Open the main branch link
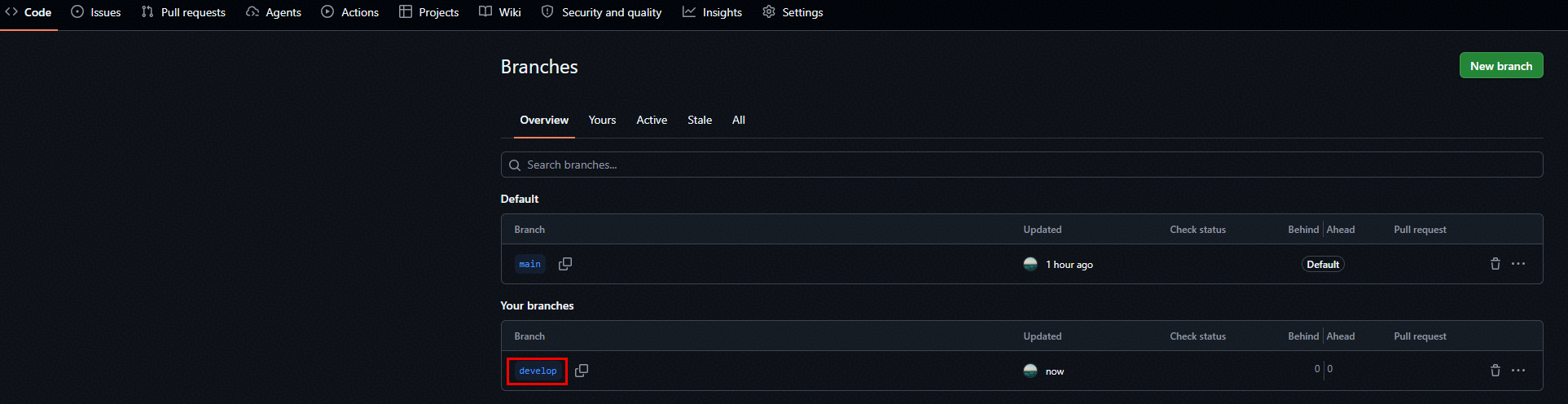 [530, 264]
